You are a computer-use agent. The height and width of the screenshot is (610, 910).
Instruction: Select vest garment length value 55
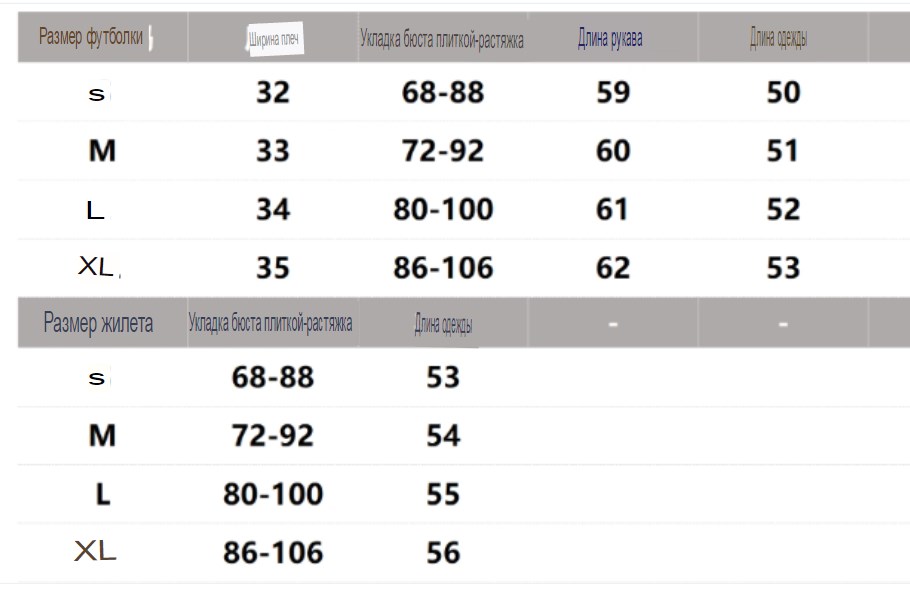click(443, 494)
